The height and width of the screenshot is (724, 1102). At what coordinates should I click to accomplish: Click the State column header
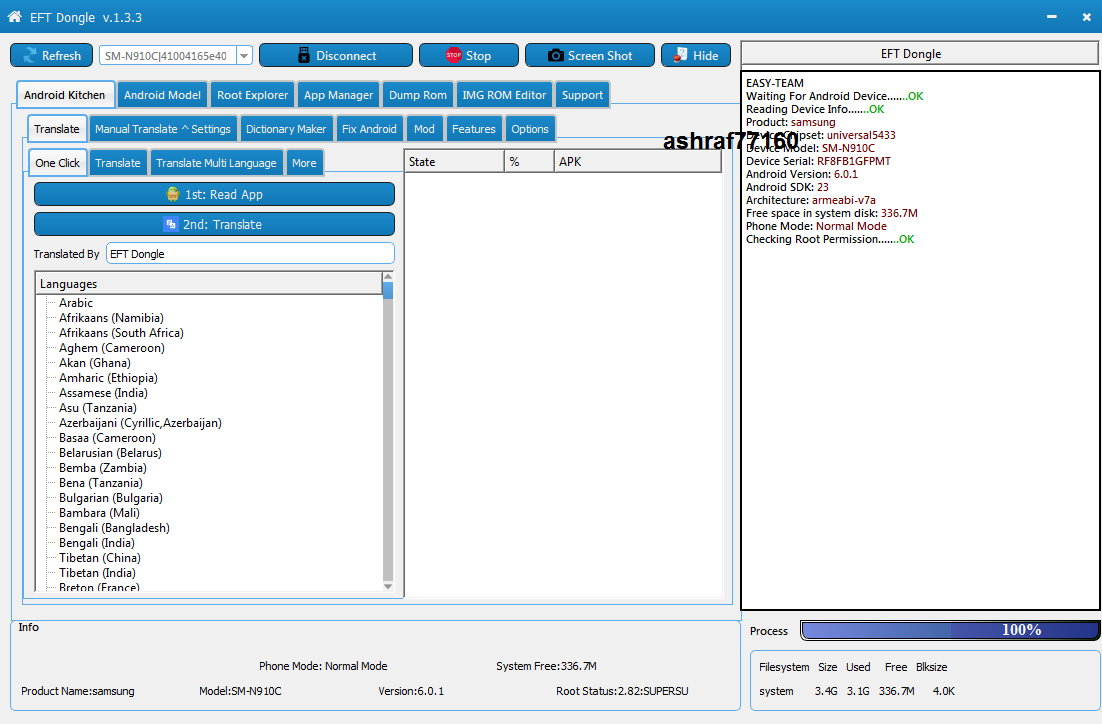(454, 162)
